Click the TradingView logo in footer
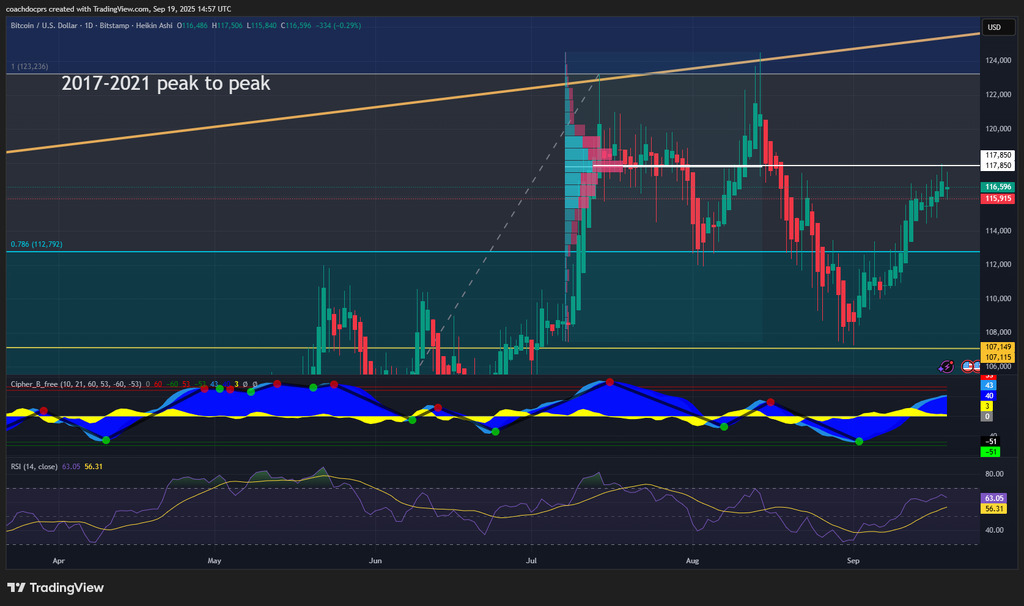This screenshot has height=606, width=1024. 56,588
